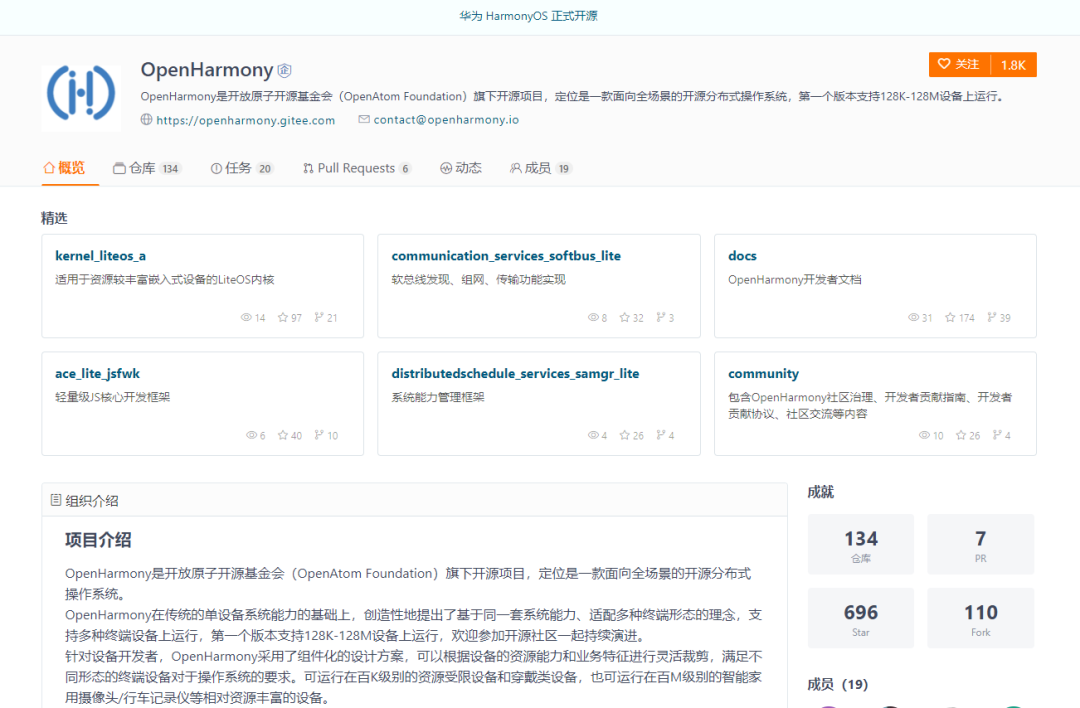Viewport: 1080px width, 708px height.
Task: Click the 1.8K followers count
Action: point(1013,65)
